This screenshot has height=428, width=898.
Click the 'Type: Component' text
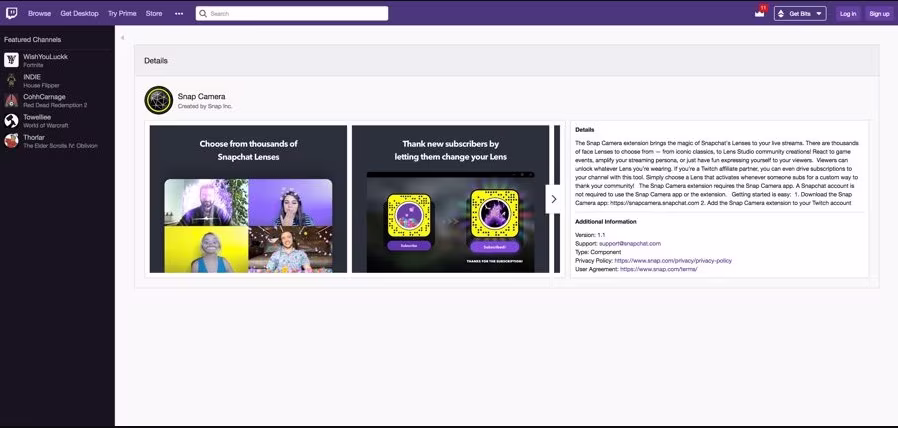pos(598,252)
